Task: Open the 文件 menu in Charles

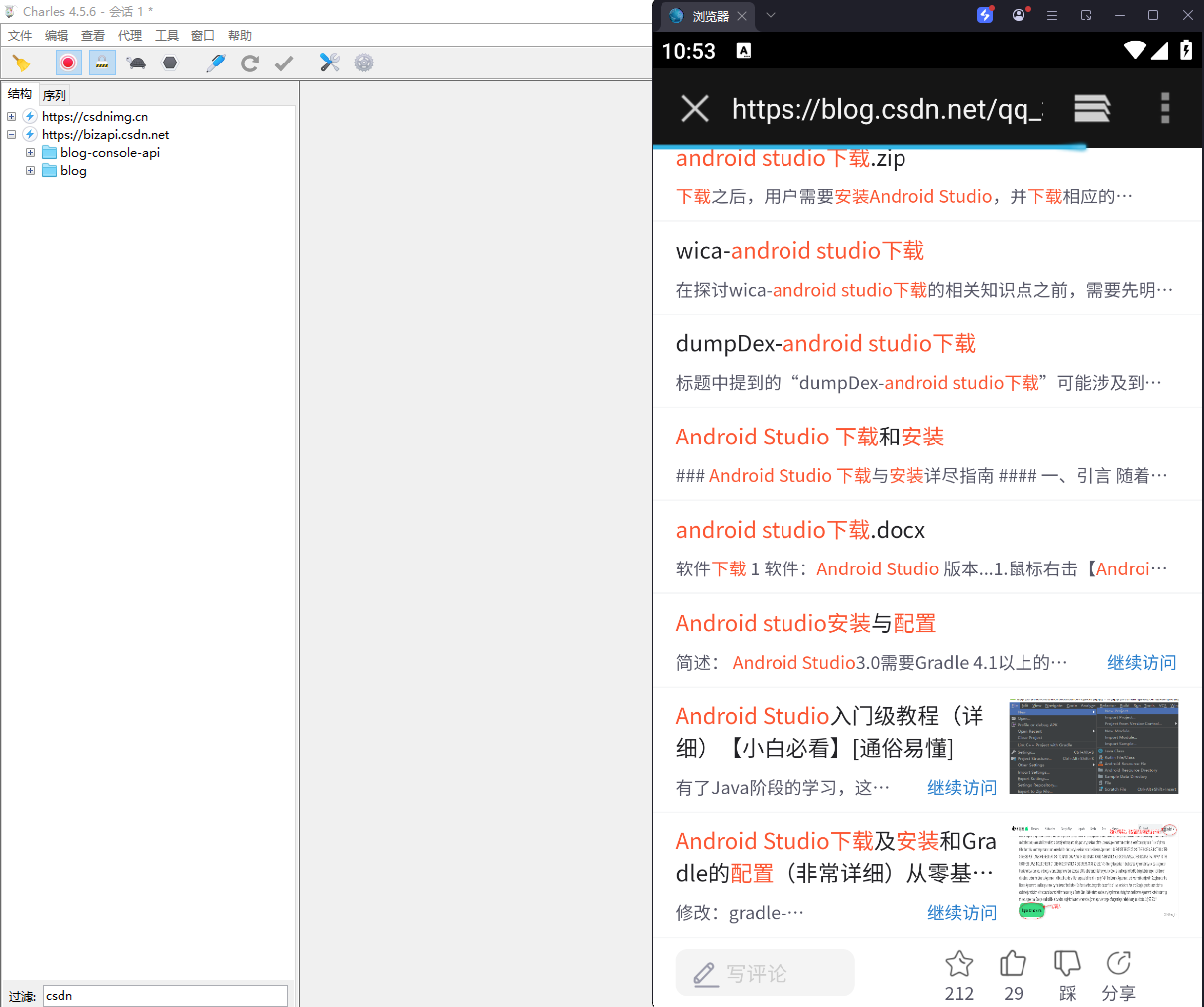Action: 20,35
